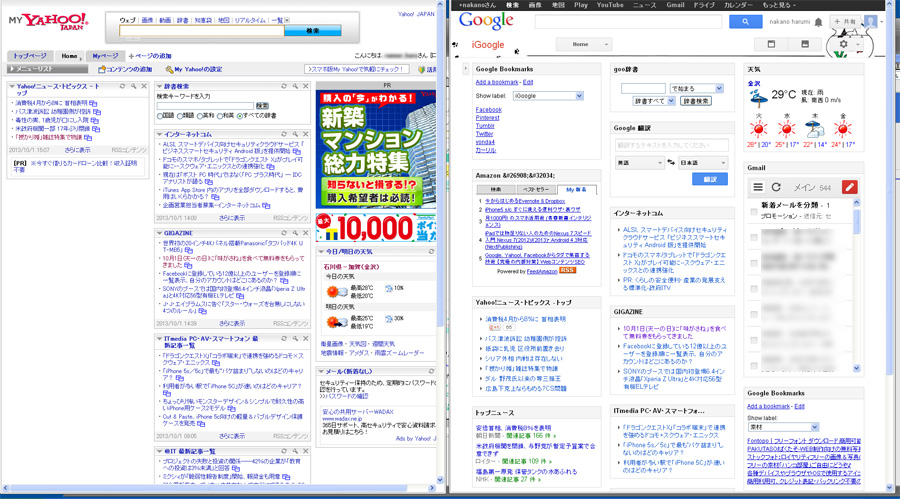Click the 辞書検索 button in goo辞書
900x499 pixels.
point(695,101)
